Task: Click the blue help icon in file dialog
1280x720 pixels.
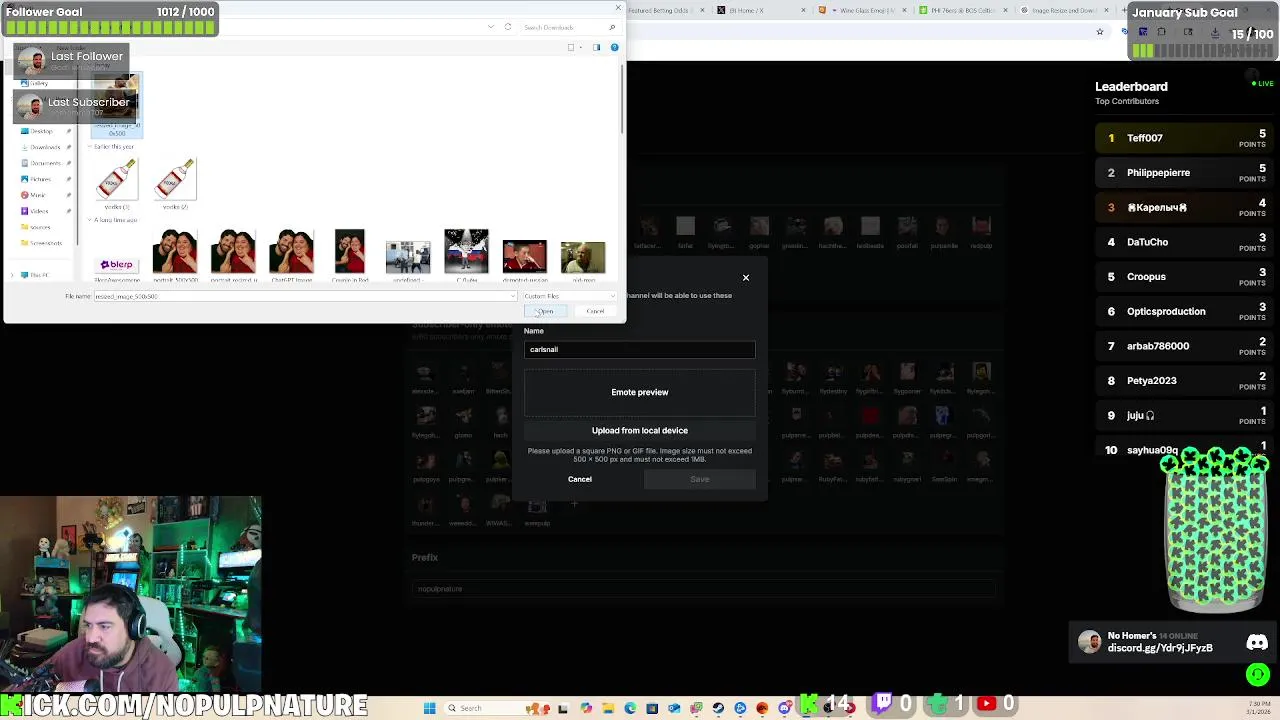Action: tap(614, 47)
